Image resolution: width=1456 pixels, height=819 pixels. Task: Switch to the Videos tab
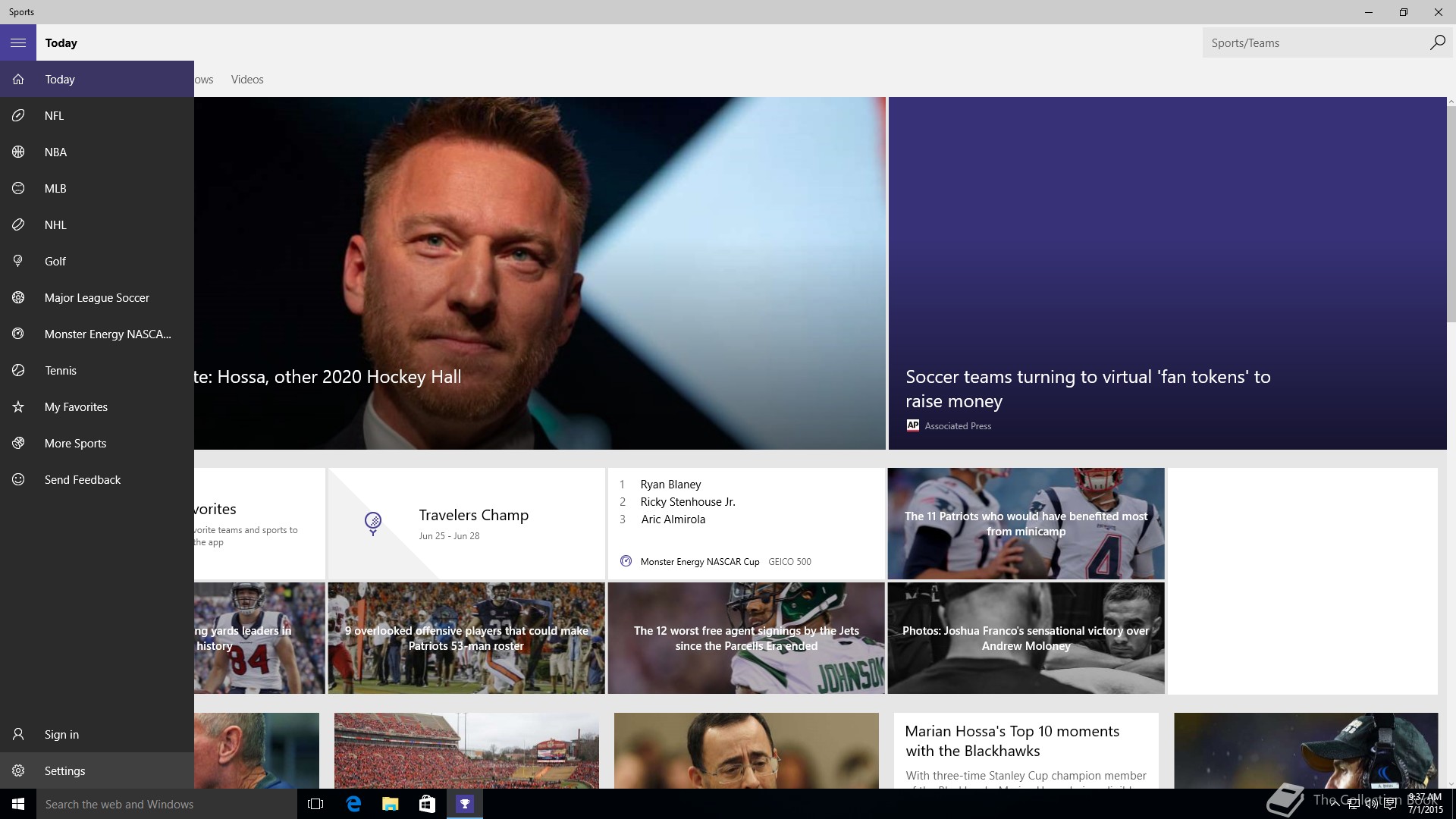pyautogui.click(x=247, y=80)
